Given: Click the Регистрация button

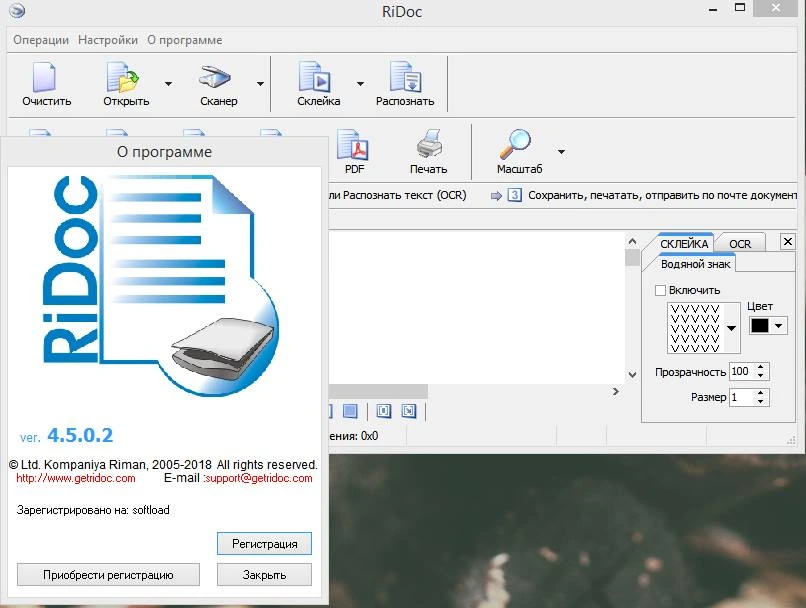Looking at the screenshot, I should (x=264, y=544).
